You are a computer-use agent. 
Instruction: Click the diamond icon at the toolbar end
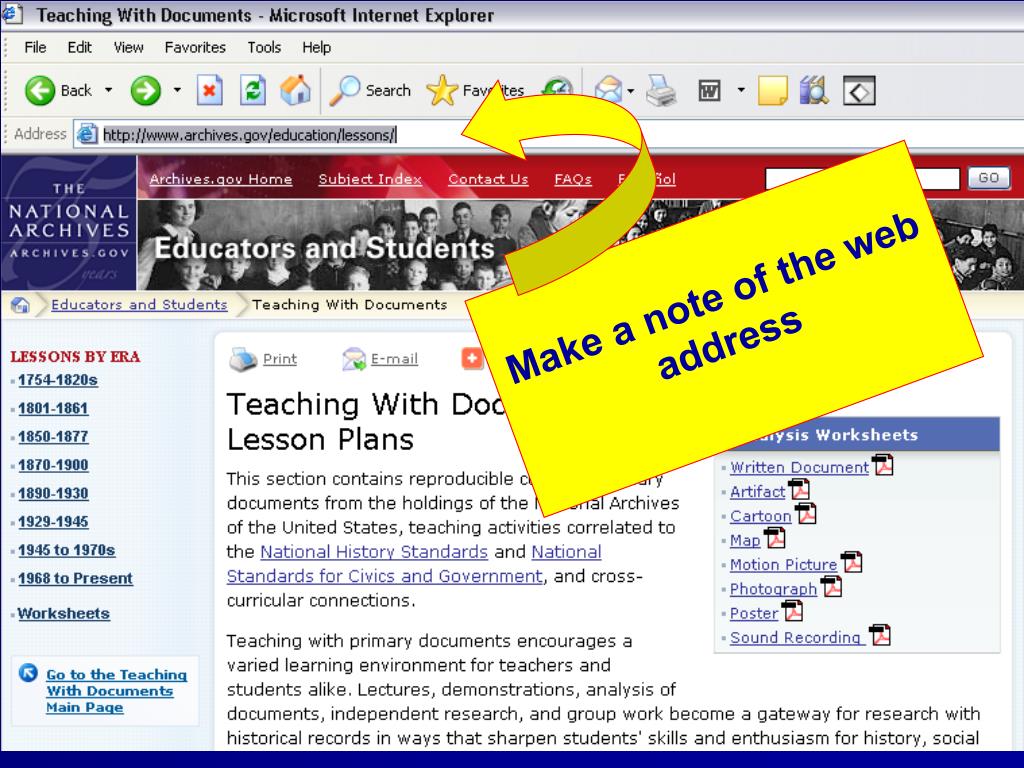[859, 90]
